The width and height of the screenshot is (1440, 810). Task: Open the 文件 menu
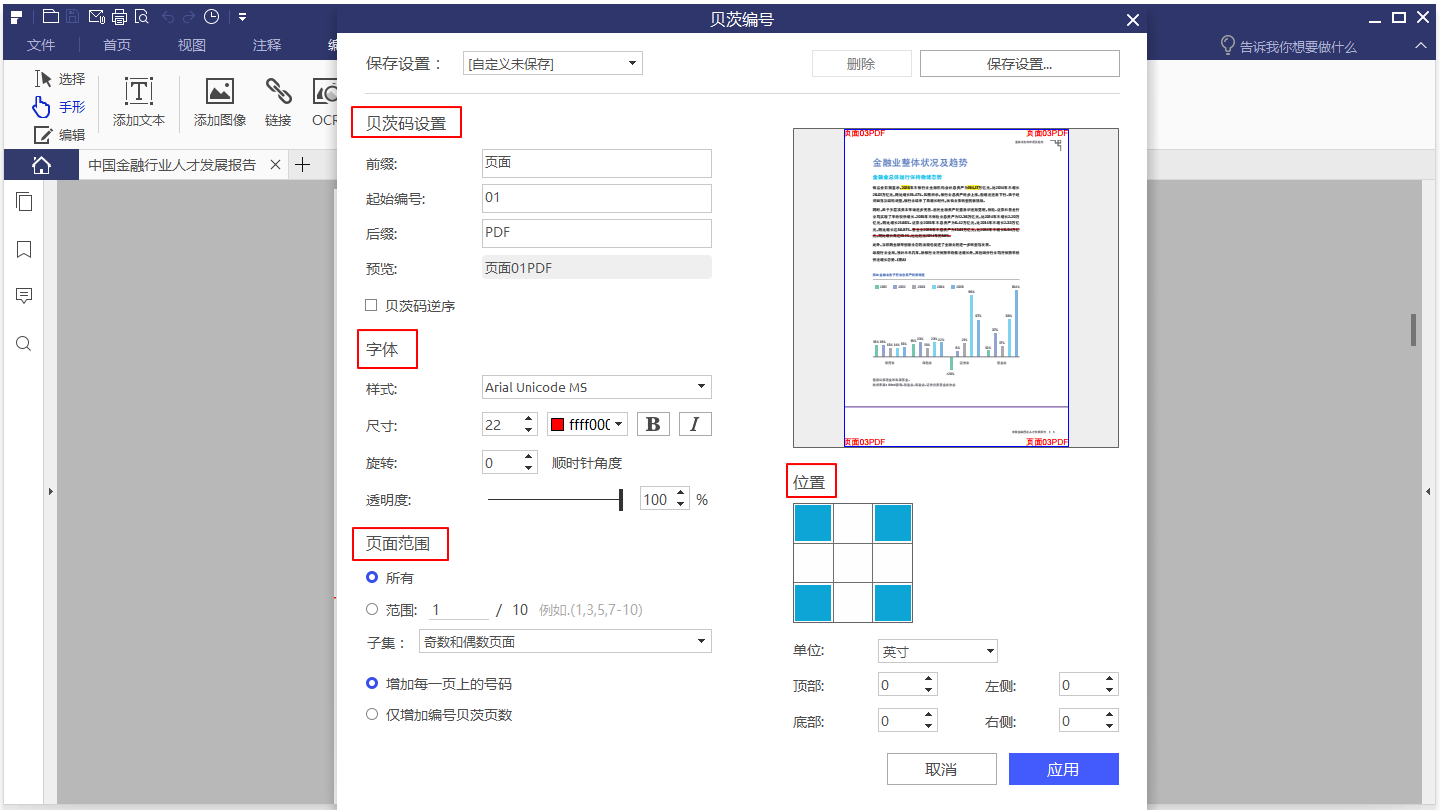(41, 45)
